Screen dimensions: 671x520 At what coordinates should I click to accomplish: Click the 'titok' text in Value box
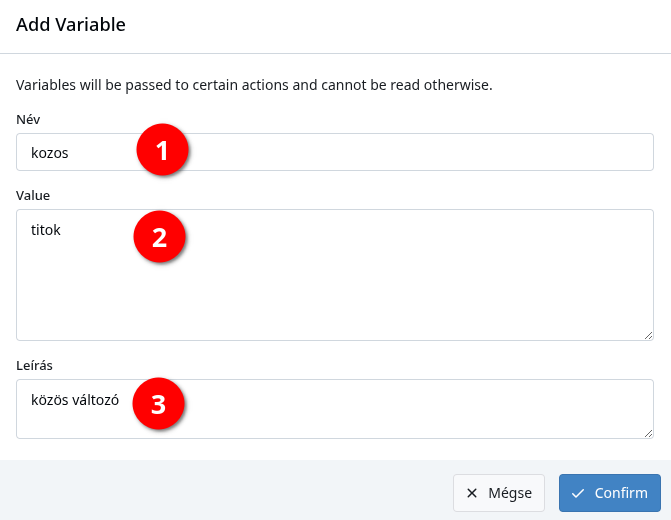(x=46, y=230)
